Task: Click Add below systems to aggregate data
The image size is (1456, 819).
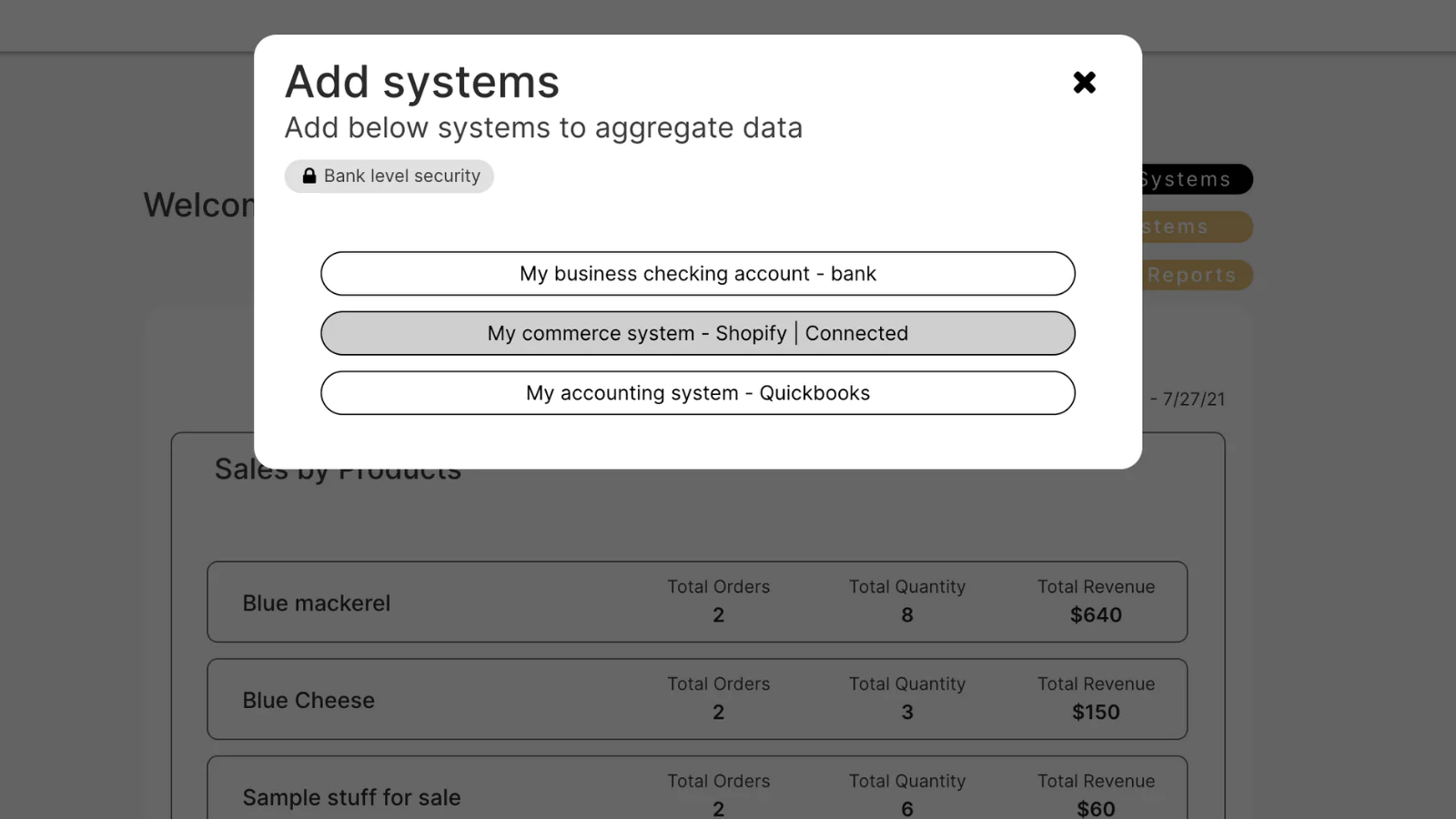Action: tap(543, 128)
